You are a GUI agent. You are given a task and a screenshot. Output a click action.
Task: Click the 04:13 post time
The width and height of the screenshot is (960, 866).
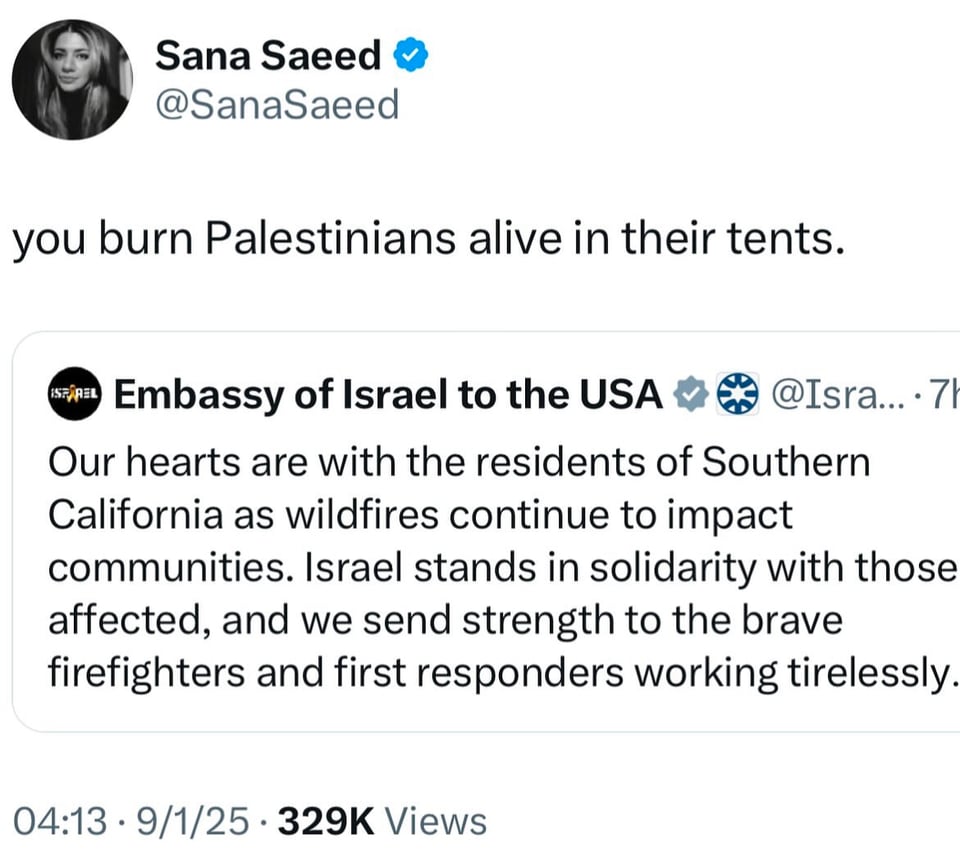tap(60, 822)
